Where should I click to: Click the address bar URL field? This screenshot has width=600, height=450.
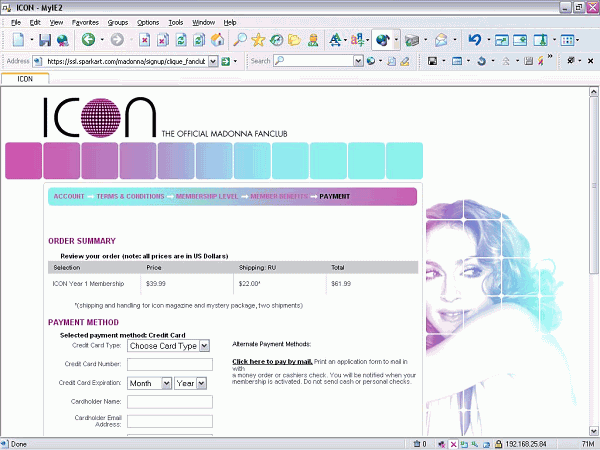[126, 61]
